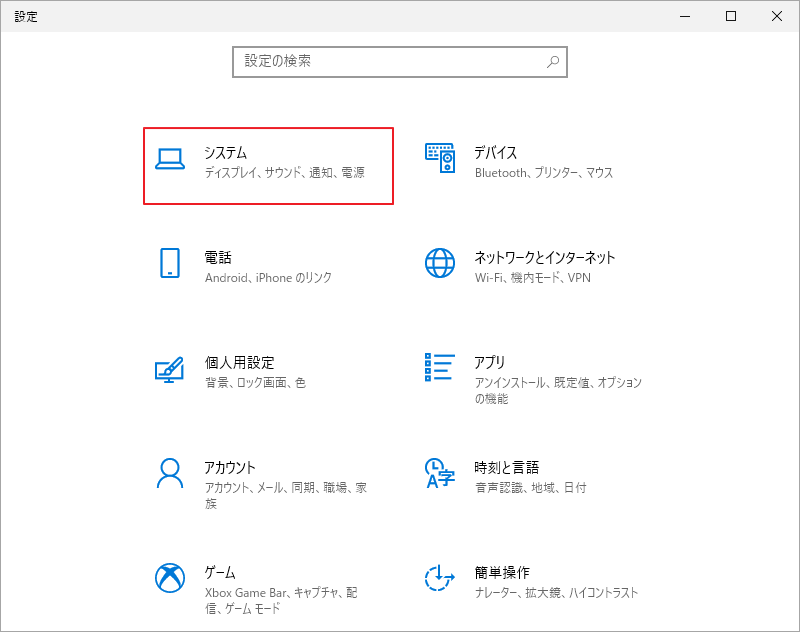This screenshot has height=632, width=800.
Task: Click the list icon for アプリ
Action: pyautogui.click(x=440, y=367)
